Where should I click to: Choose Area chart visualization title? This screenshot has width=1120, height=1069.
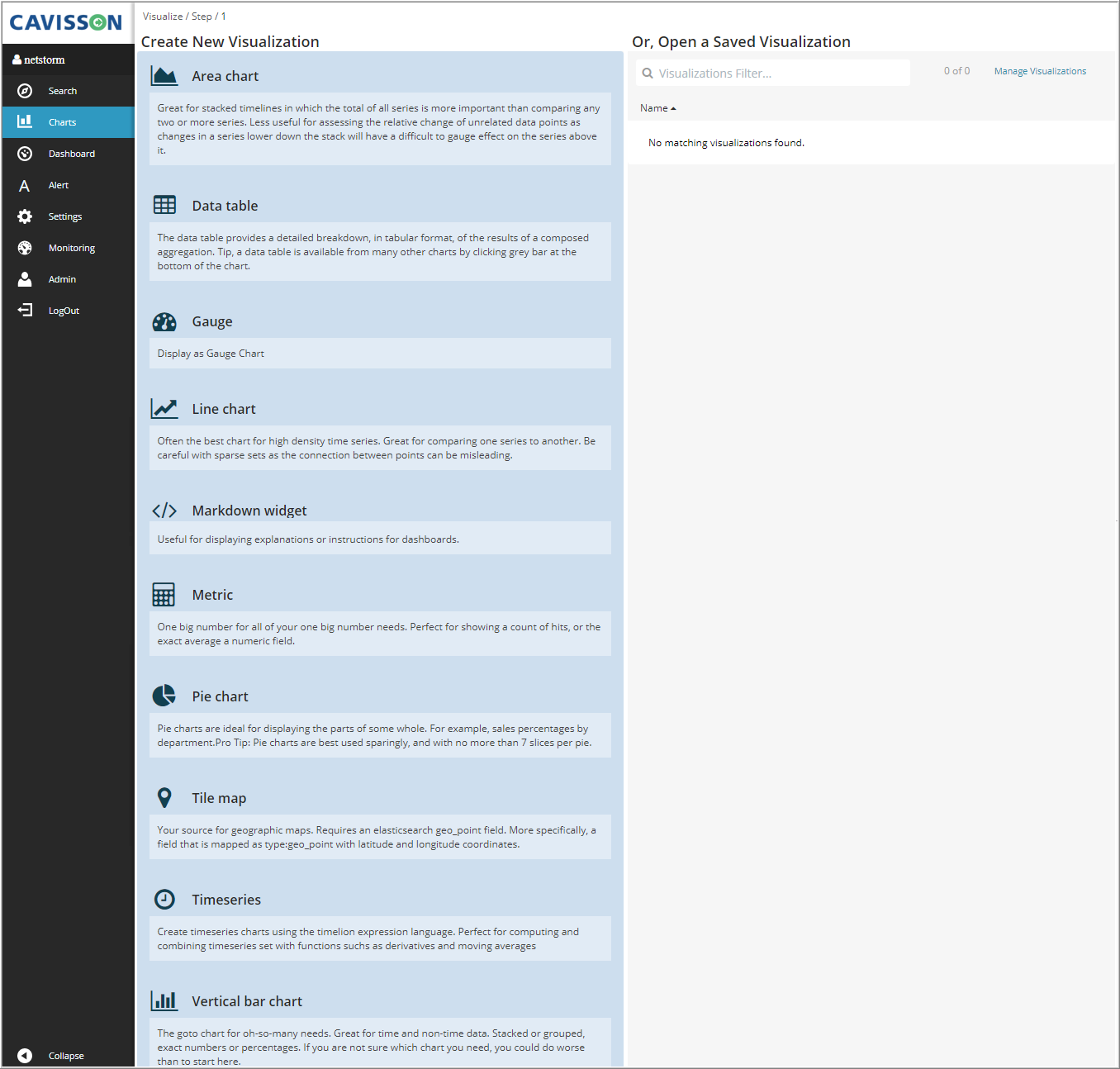[x=225, y=76]
